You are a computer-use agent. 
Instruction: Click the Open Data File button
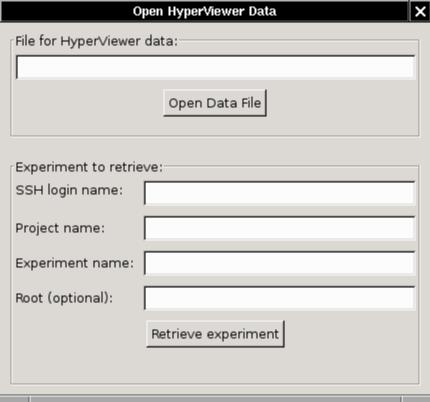point(215,103)
